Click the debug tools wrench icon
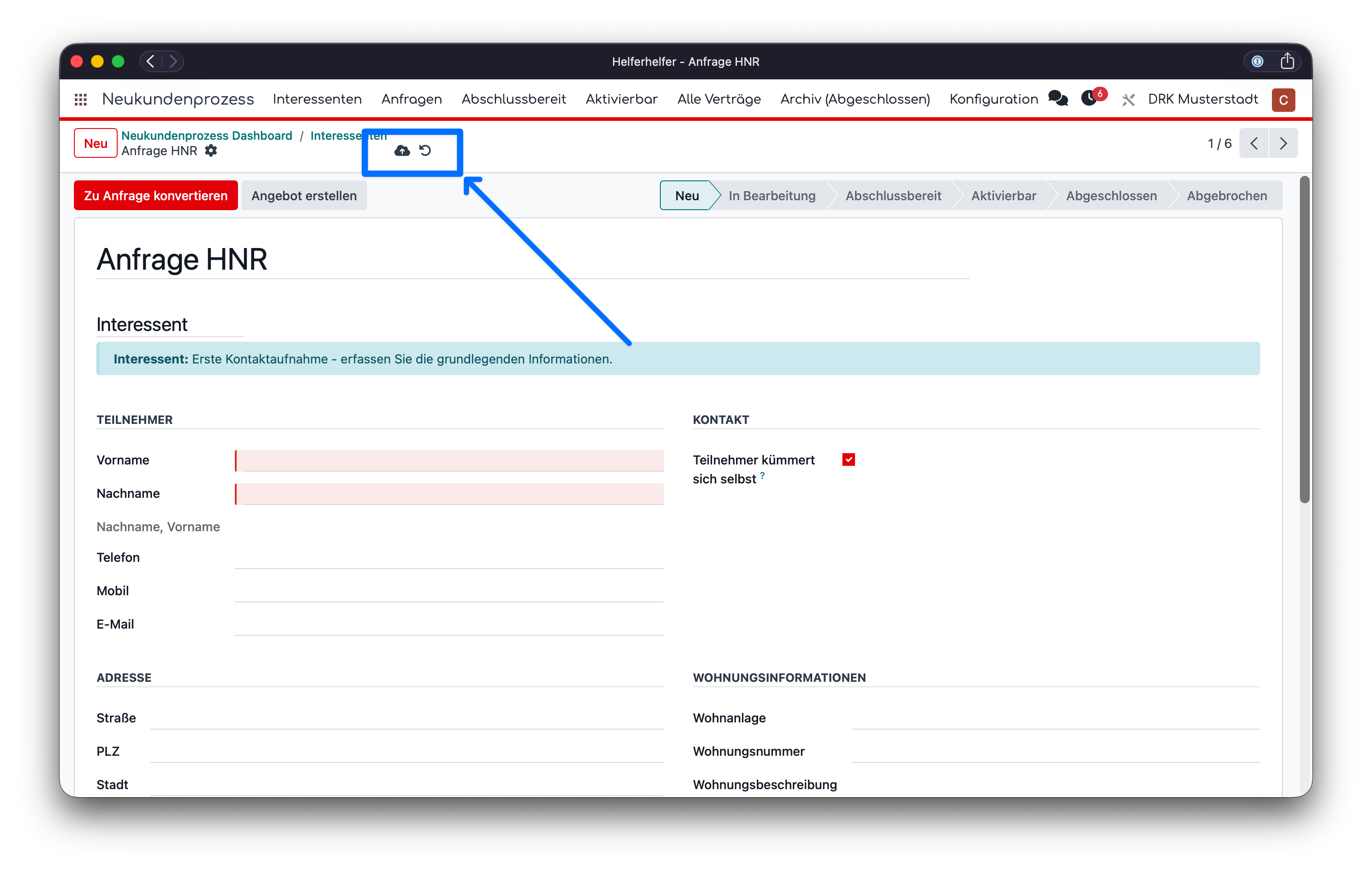The image size is (1372, 873). tap(1128, 100)
